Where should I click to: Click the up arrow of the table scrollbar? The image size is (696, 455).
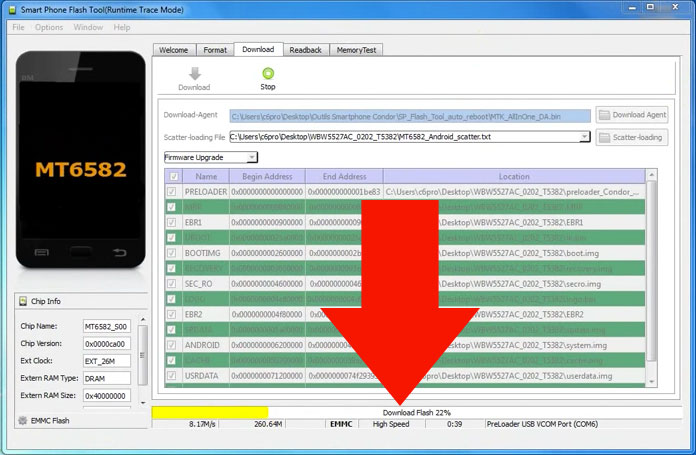[x=651, y=175]
